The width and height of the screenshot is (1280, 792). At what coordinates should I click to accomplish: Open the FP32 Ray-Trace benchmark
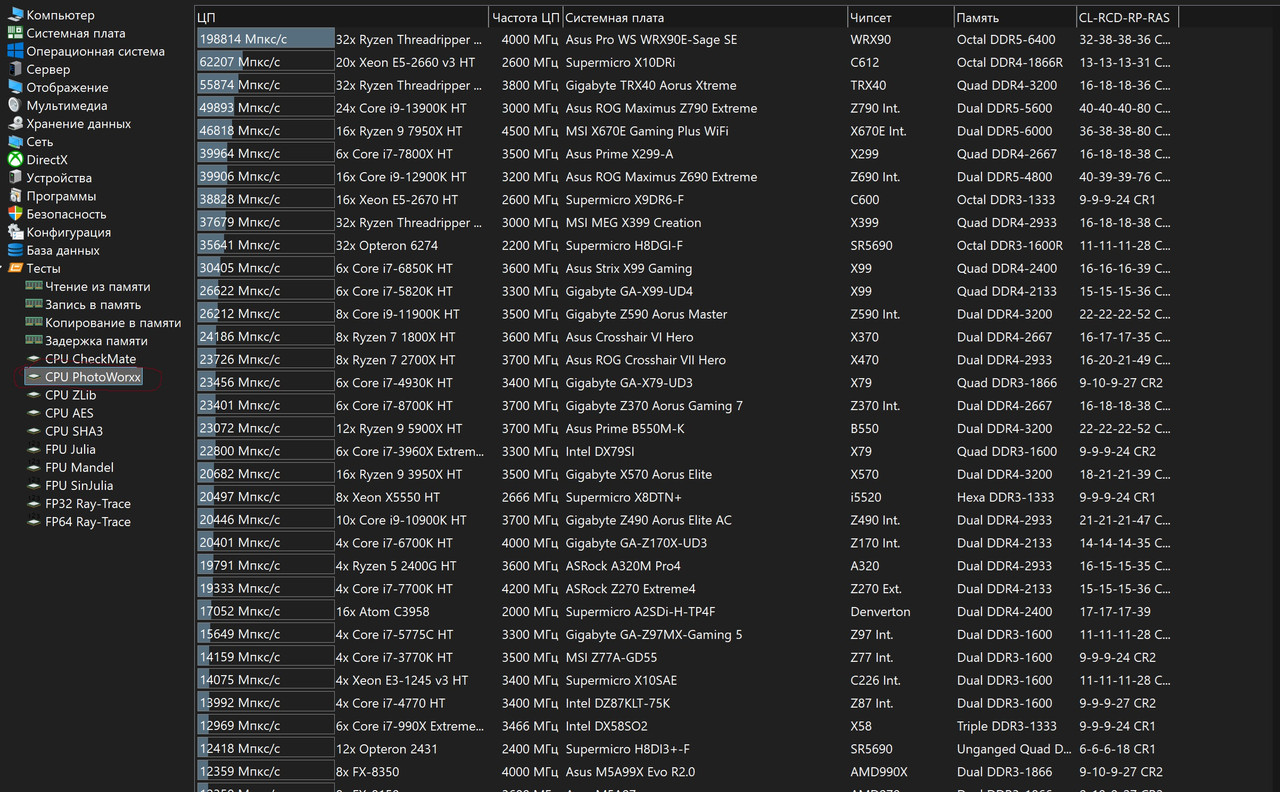[x=88, y=504]
